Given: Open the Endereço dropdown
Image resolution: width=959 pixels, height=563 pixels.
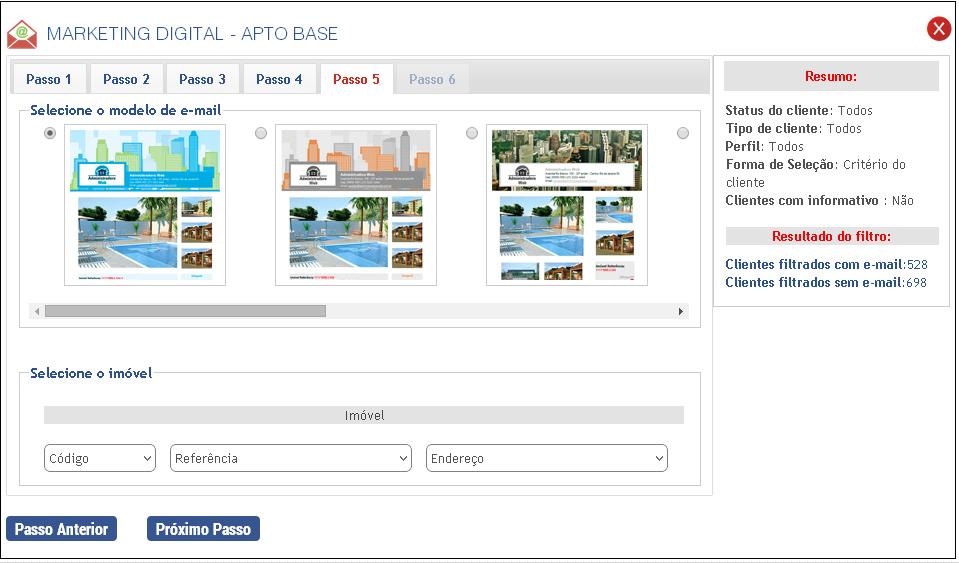Looking at the screenshot, I should coord(547,458).
